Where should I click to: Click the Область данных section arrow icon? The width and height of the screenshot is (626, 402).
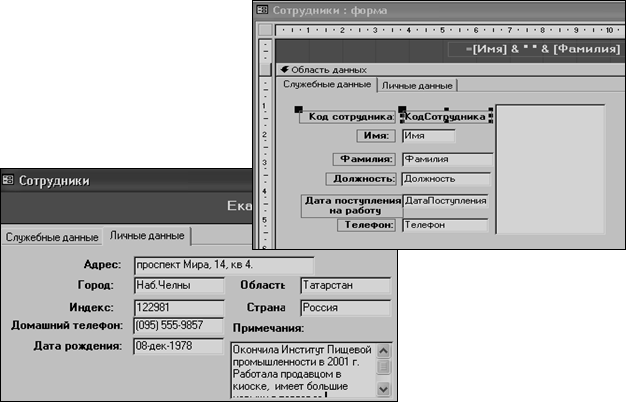(284, 69)
